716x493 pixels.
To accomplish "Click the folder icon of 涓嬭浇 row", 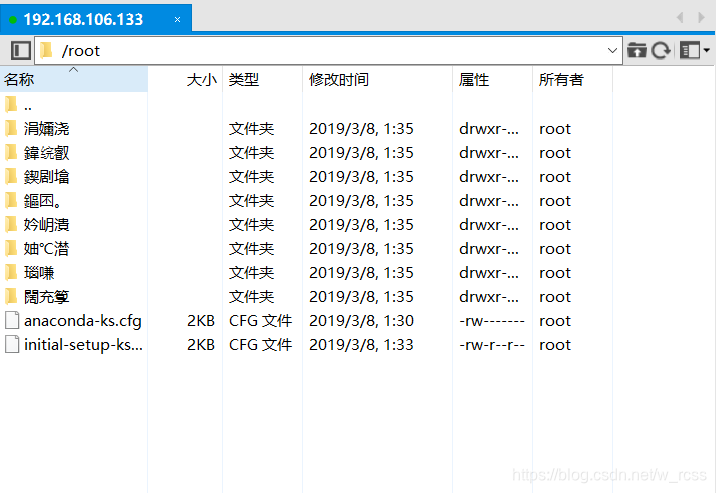I will (x=11, y=128).
